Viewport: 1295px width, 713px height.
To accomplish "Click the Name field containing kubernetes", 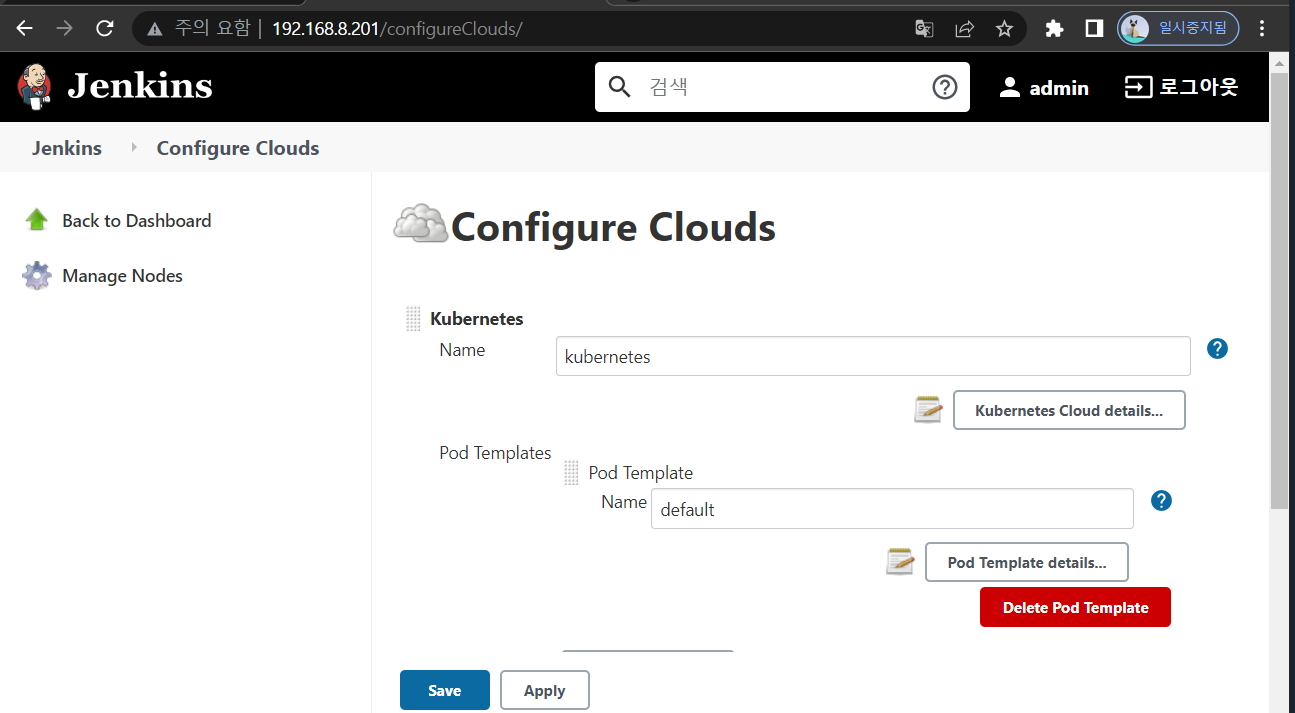I will (x=873, y=356).
